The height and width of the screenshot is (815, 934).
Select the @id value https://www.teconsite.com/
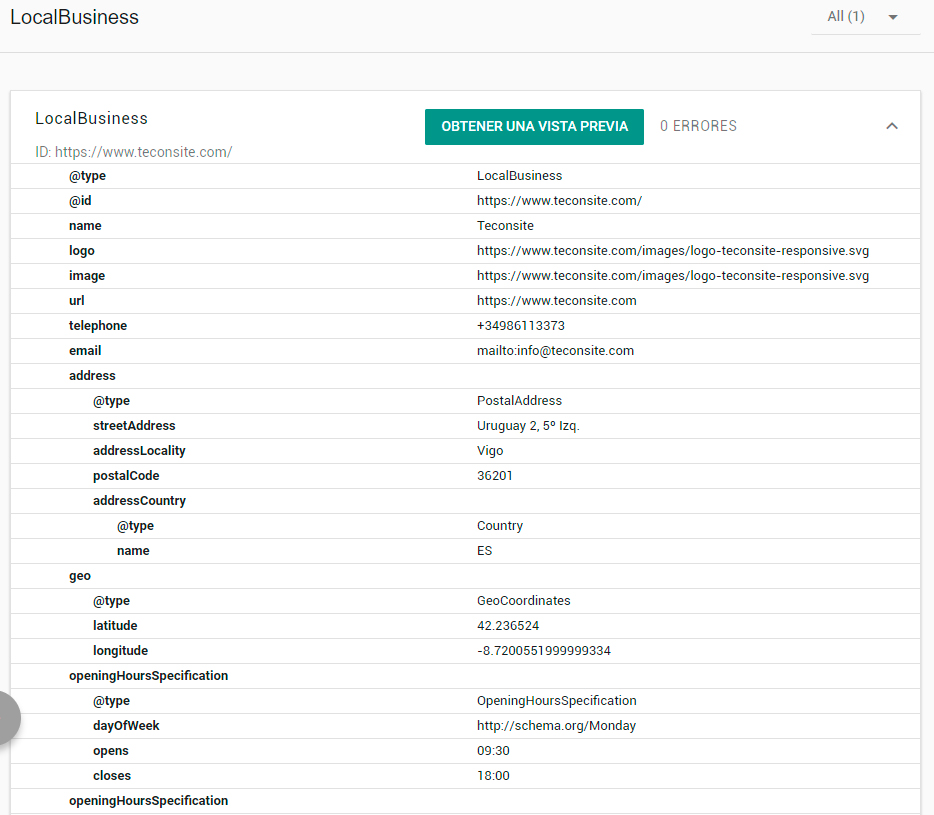[559, 201]
